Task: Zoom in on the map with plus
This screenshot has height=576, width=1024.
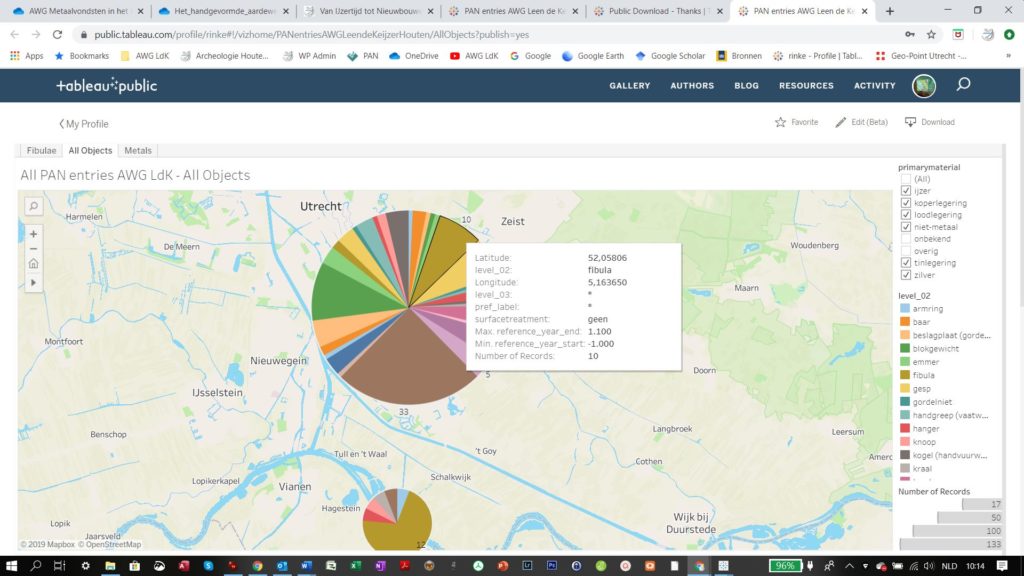Action: coord(33,234)
